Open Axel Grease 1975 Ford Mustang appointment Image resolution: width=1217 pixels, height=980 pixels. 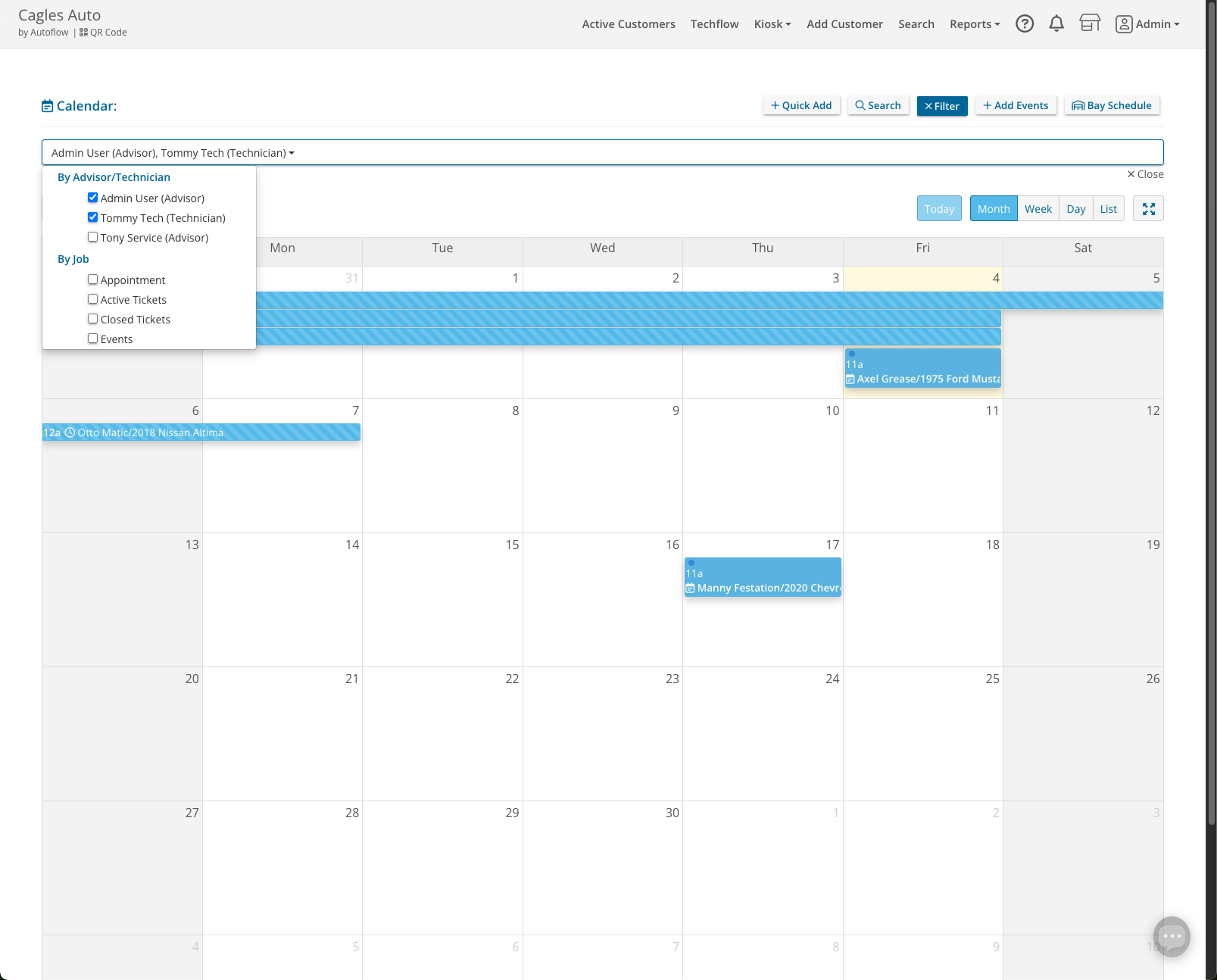(x=923, y=368)
